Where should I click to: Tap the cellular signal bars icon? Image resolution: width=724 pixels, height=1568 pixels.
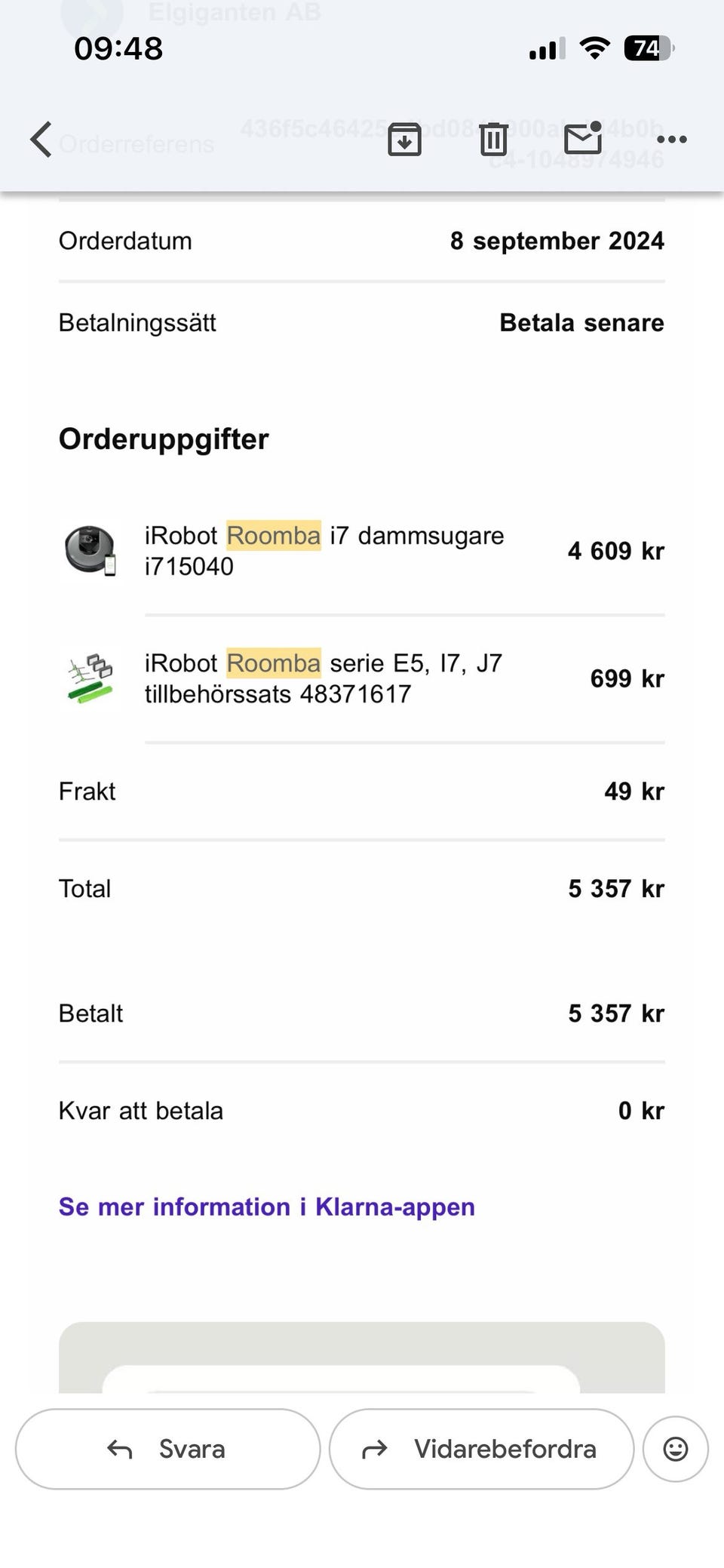547,50
